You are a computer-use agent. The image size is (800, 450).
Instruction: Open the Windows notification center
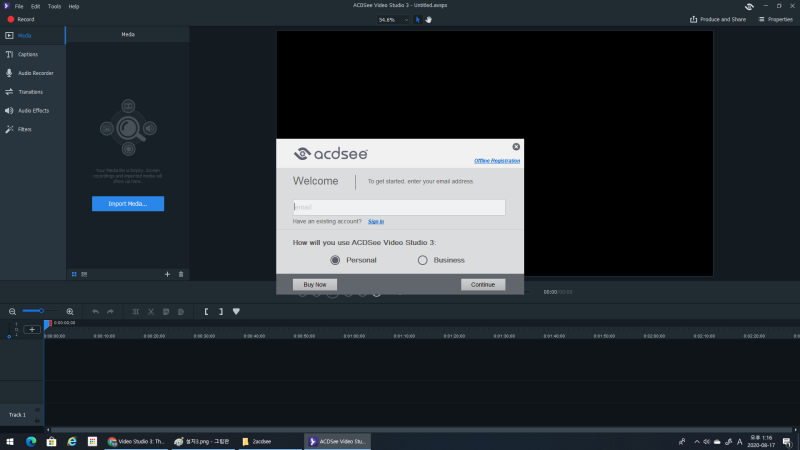(x=787, y=441)
